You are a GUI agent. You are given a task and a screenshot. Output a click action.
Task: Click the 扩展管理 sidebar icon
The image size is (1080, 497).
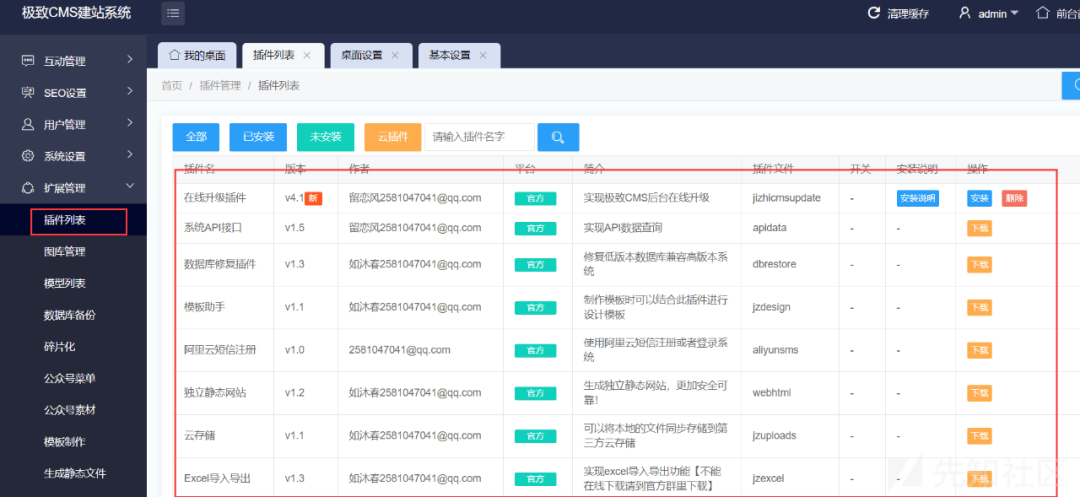[28, 187]
